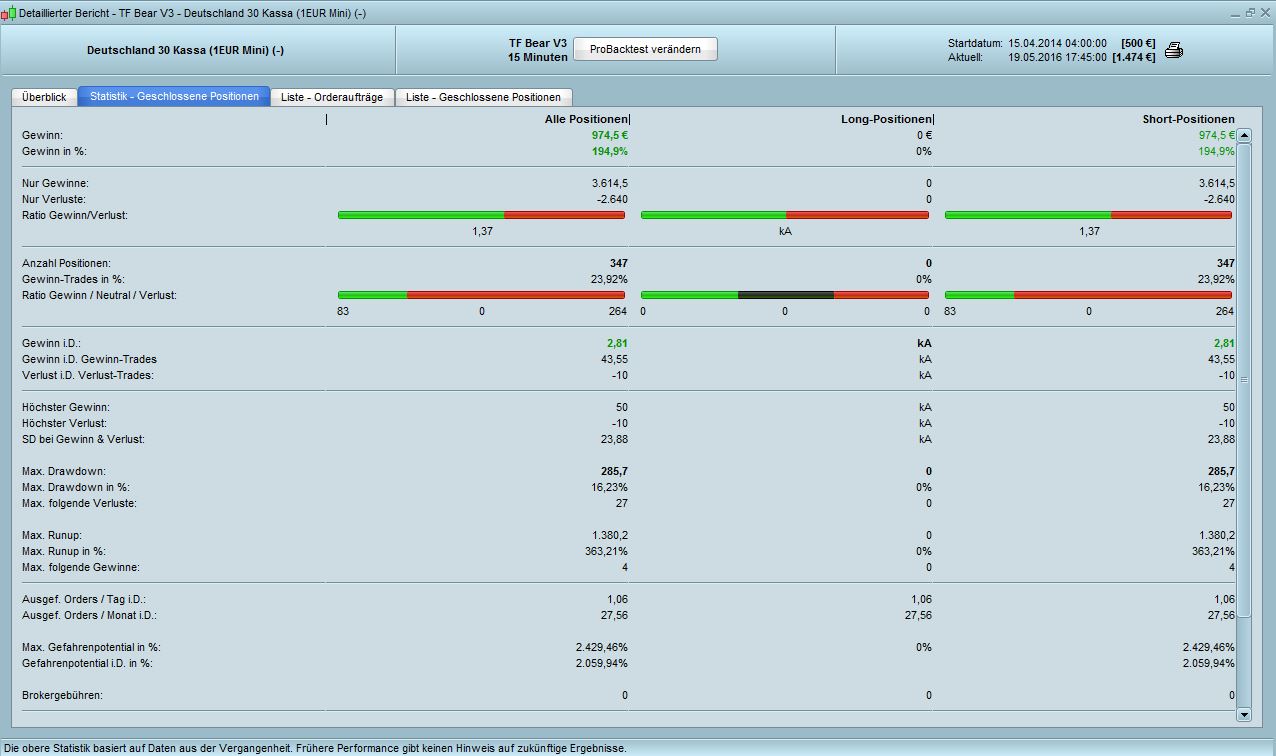Click 'Max. Drawdown:' row label
Image resolution: width=1276 pixels, height=756 pixels.
pyautogui.click(x=63, y=471)
